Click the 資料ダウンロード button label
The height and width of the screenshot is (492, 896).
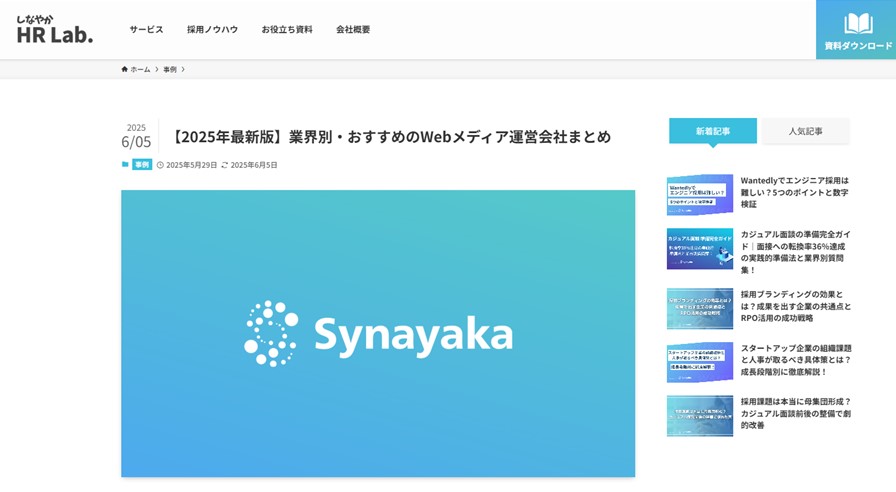pos(858,46)
